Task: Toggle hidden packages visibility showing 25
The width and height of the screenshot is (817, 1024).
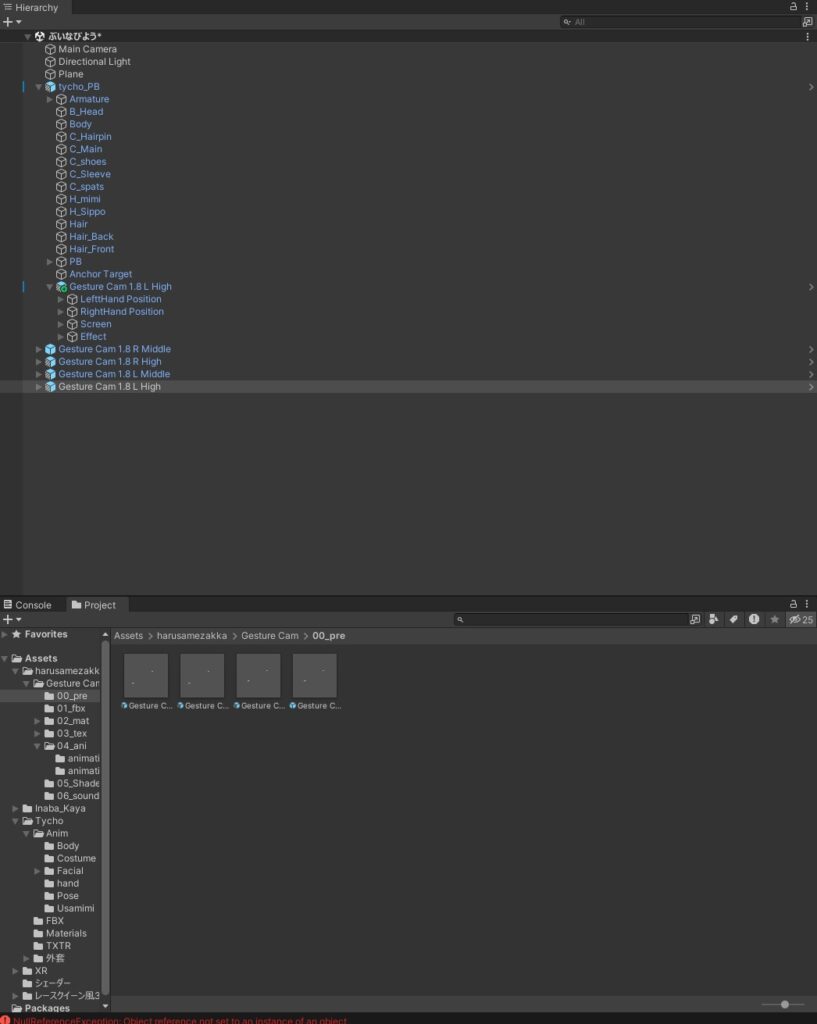Action: point(801,620)
